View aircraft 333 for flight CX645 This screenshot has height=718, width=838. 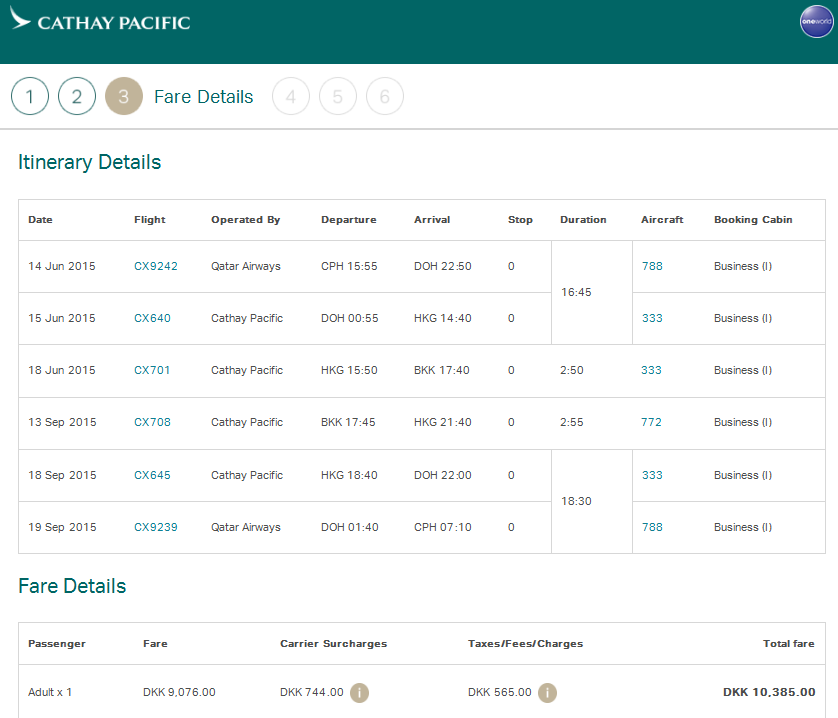(652, 475)
